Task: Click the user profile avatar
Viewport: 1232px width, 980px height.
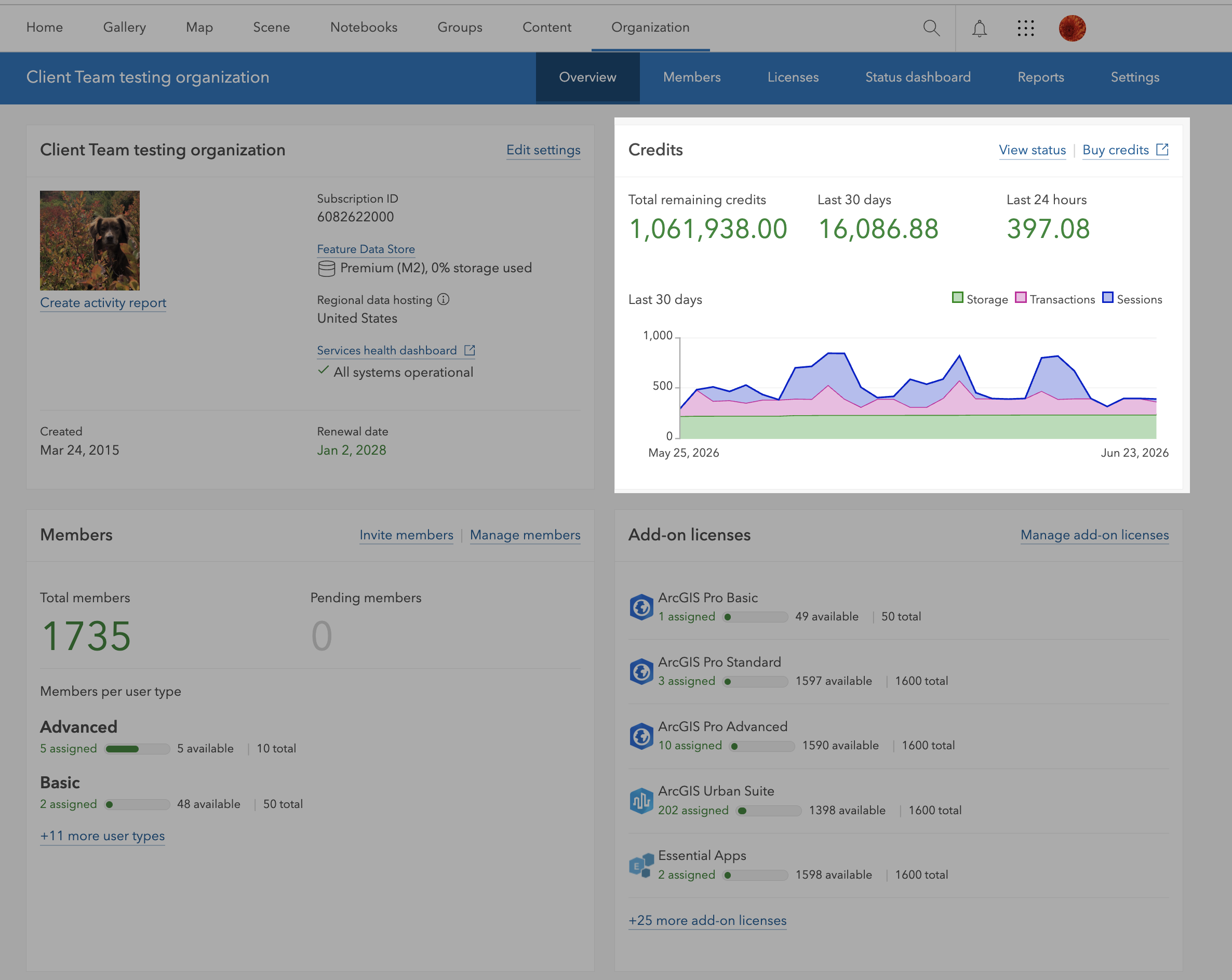Action: coord(1072,28)
